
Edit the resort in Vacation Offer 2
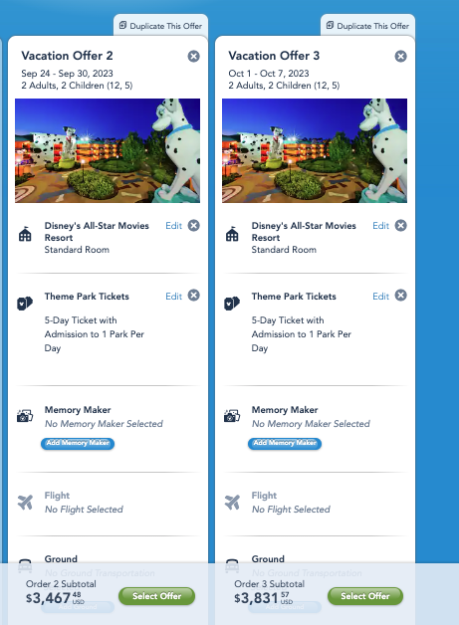coord(174,226)
